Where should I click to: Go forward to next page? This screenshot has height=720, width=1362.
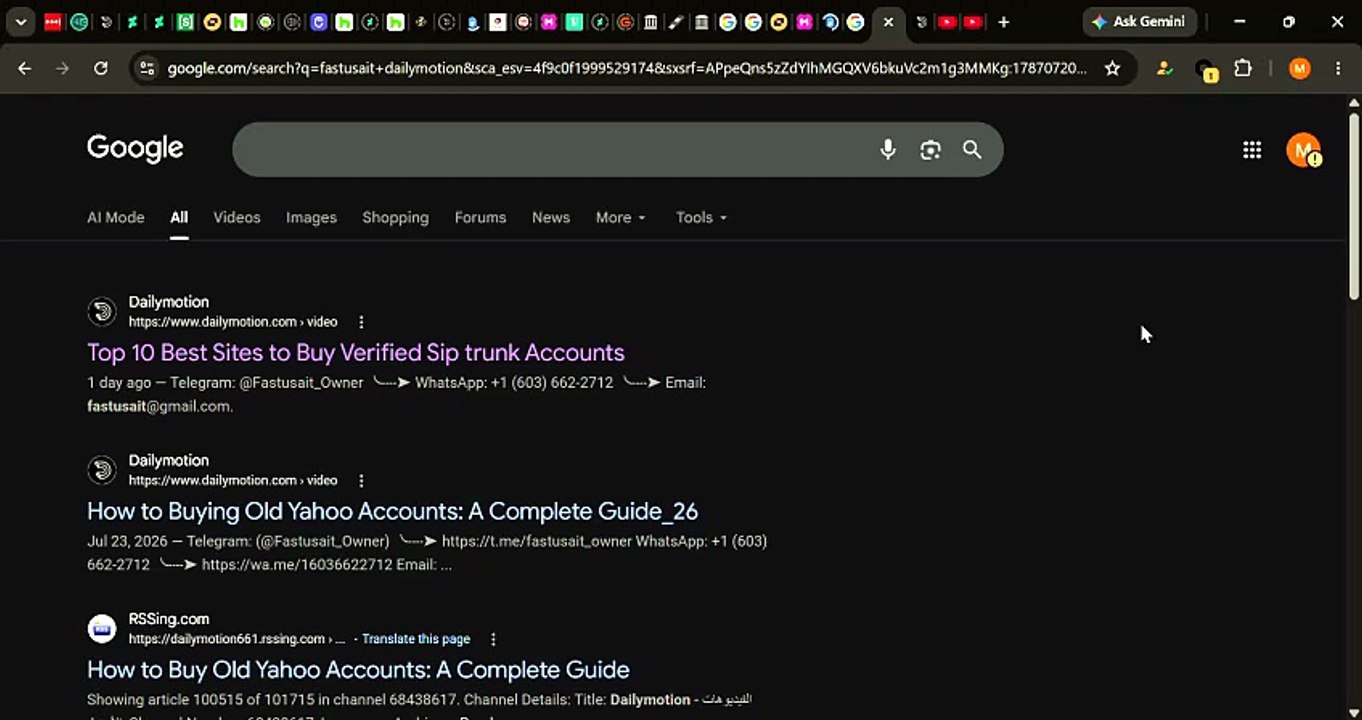click(62, 68)
